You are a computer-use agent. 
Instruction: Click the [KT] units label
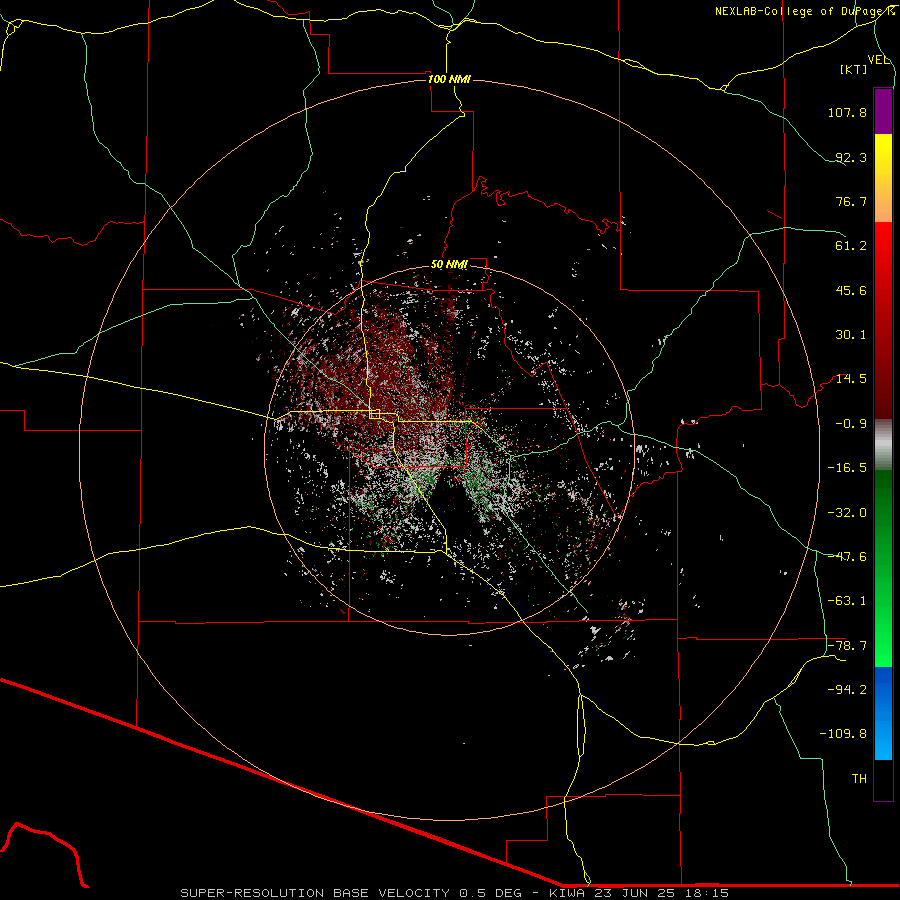click(x=853, y=69)
